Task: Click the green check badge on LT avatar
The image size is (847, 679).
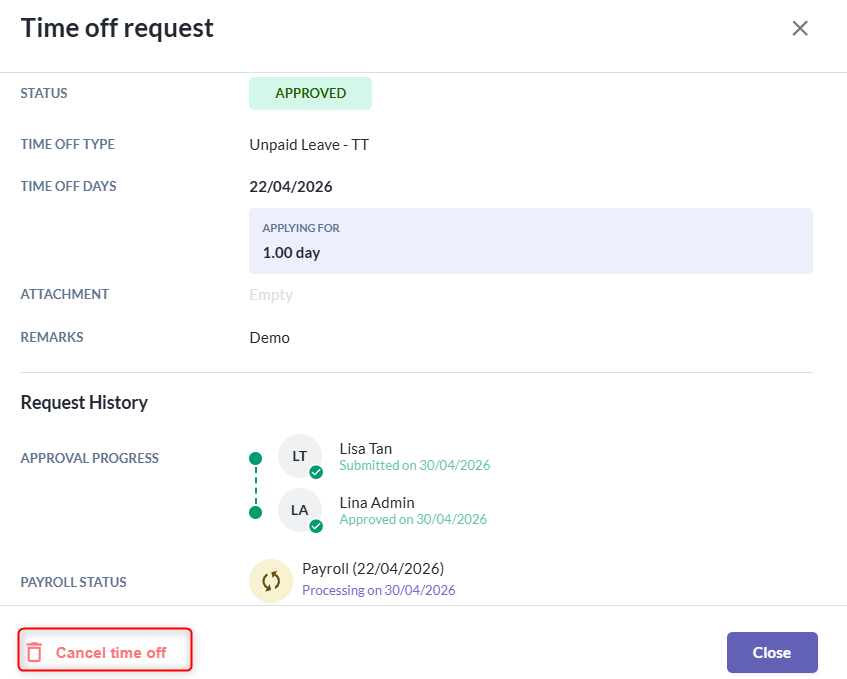Action: point(316,472)
